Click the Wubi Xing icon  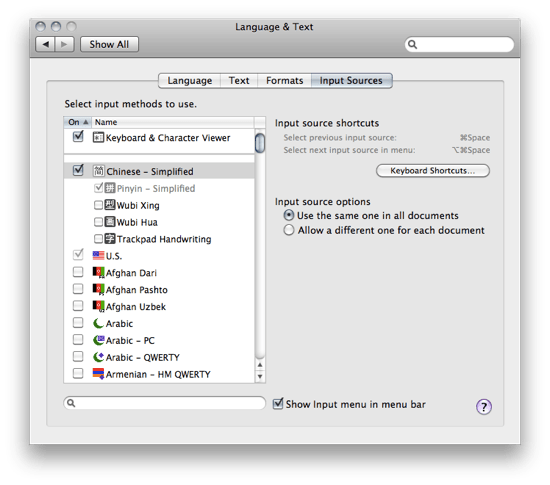(110, 205)
